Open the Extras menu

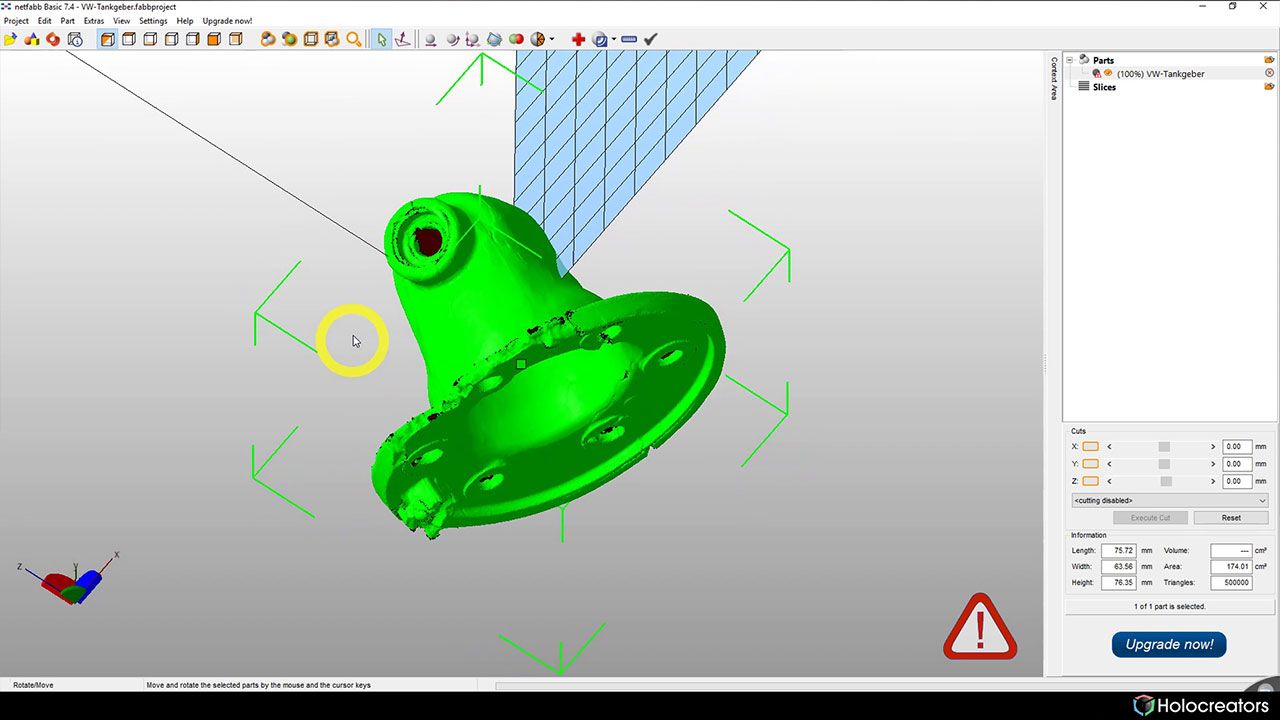[x=93, y=20]
